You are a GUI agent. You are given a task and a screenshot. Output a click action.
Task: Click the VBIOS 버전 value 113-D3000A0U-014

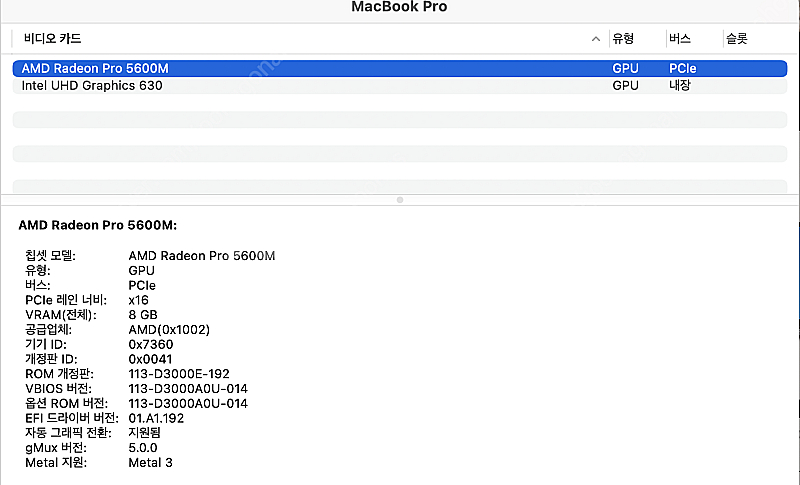(x=188, y=389)
